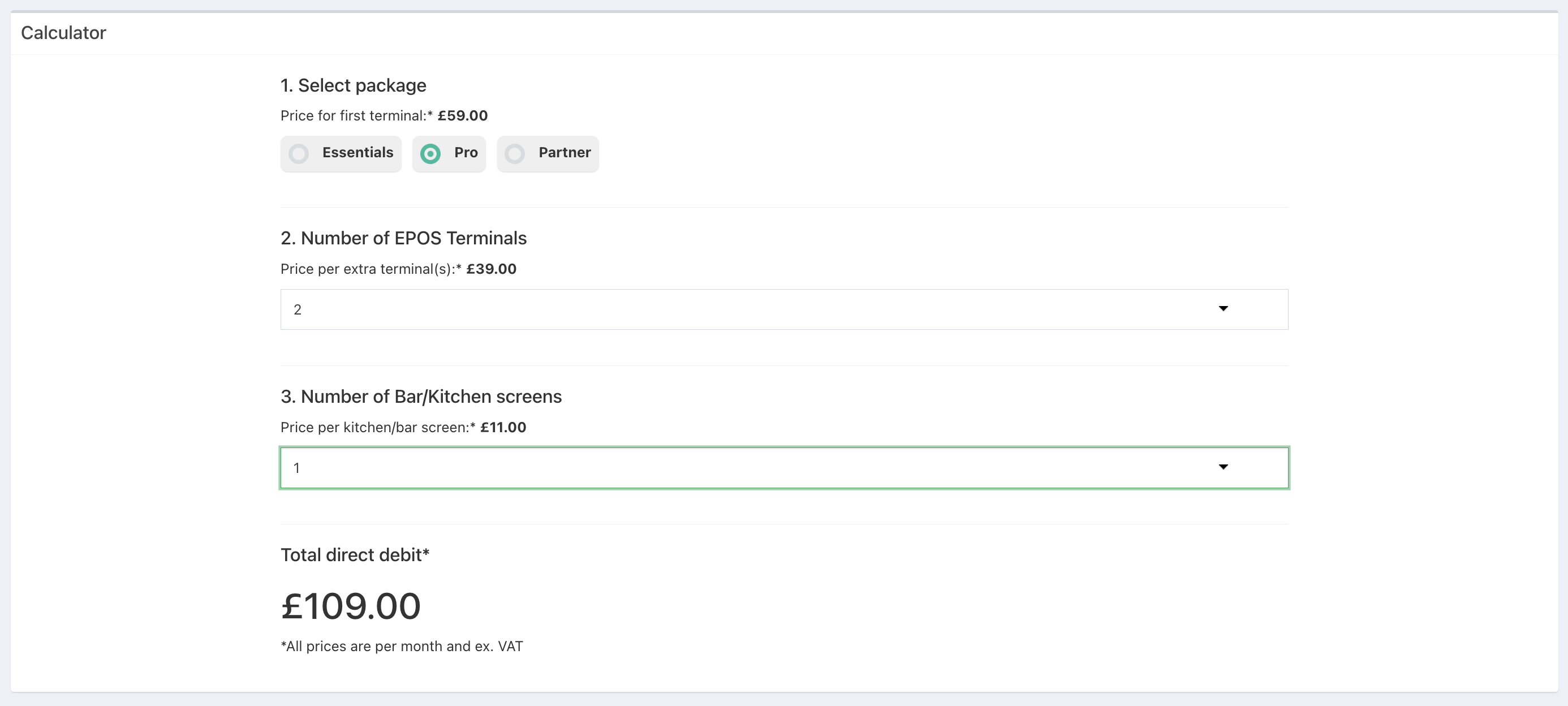
Task: Click the "Total direct debit" label
Action: tap(355, 555)
